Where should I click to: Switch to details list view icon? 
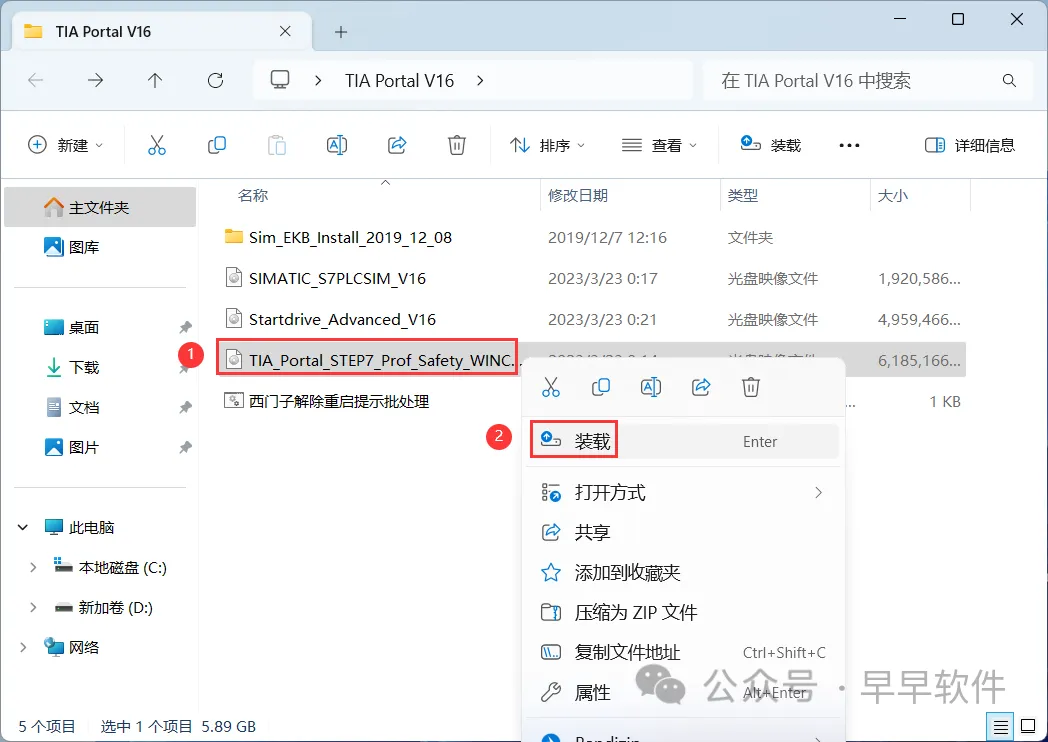tap(1000, 727)
